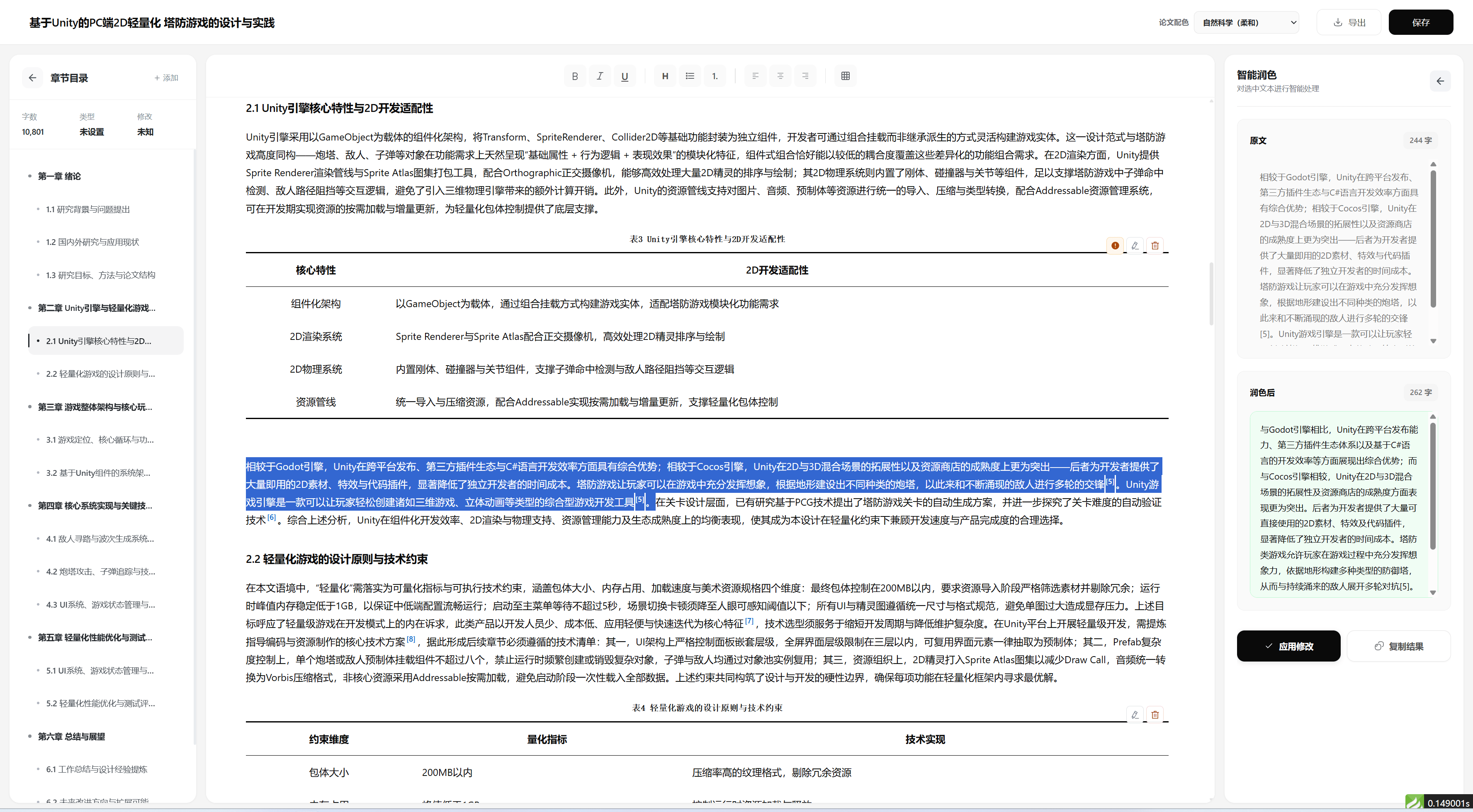Screen dimensions: 1473x812
Task: Open section 1.3 研究目标、方法与论文结构
Action: click(x=101, y=275)
